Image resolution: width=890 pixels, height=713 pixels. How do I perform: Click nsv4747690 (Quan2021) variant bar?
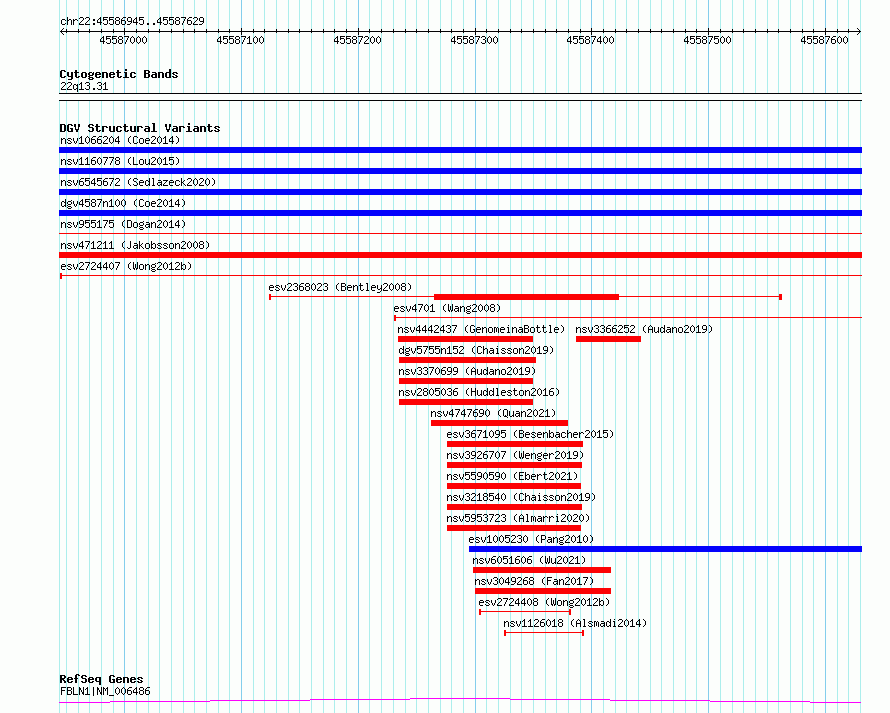pos(499,423)
